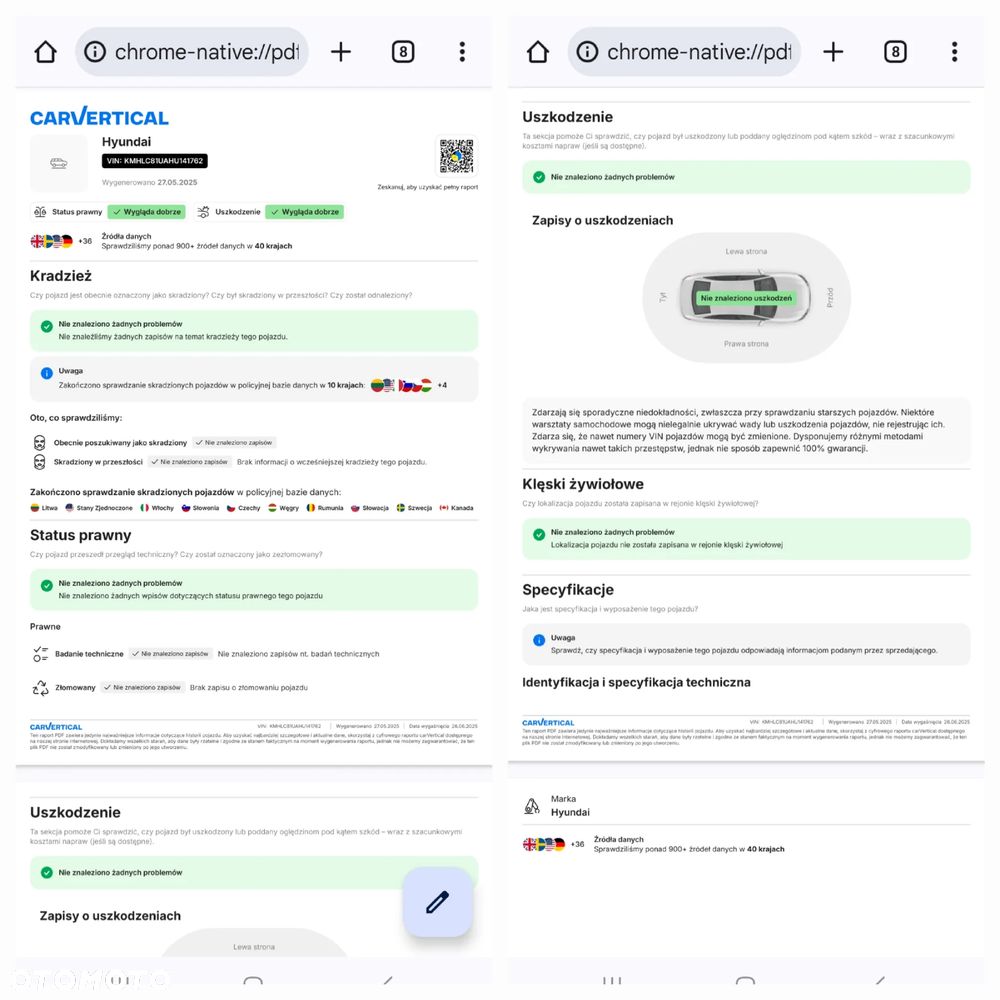Screen dimensions: 1000x1000
Task: Tap the QR code for full report
Action: (x=457, y=156)
